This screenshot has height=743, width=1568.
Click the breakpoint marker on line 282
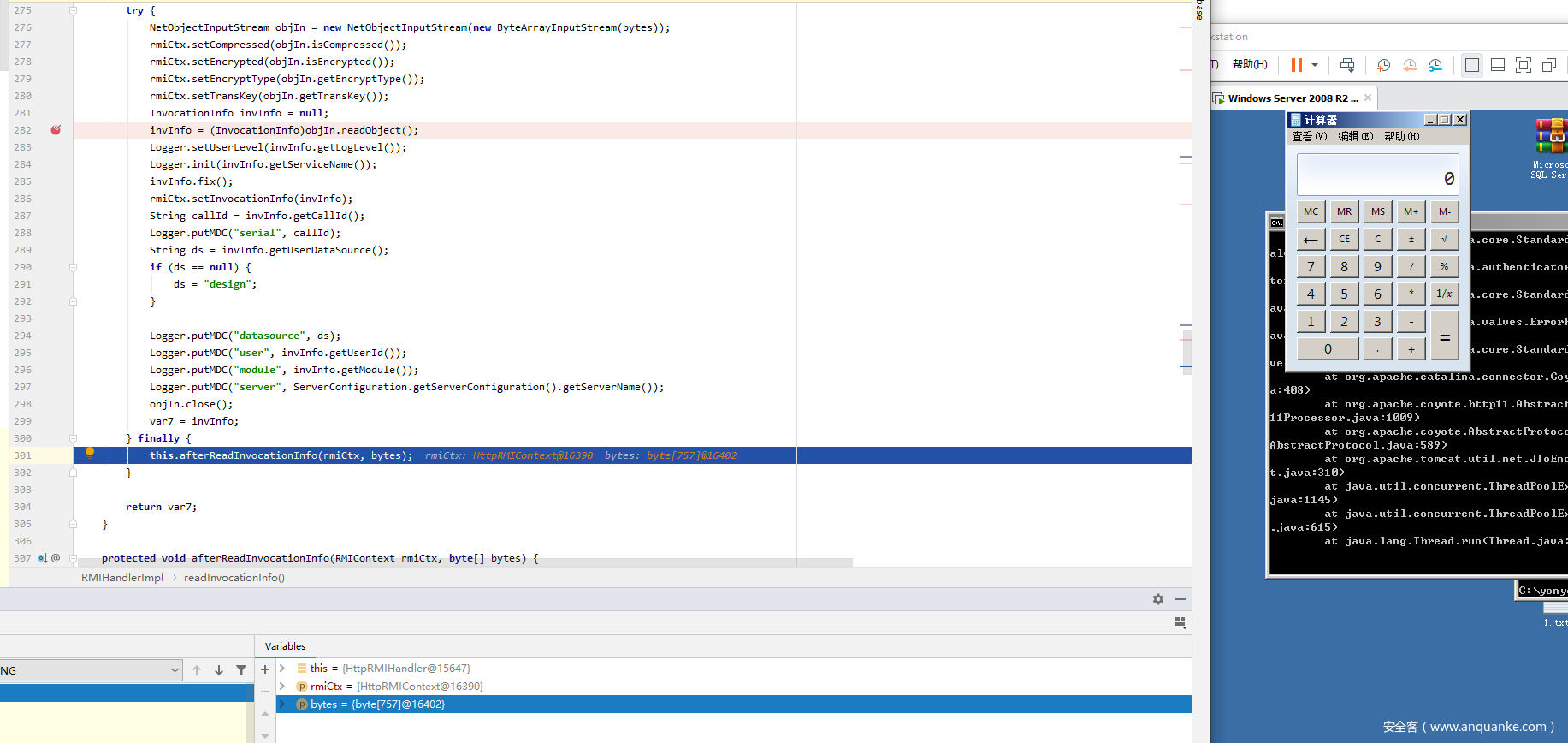(56, 130)
